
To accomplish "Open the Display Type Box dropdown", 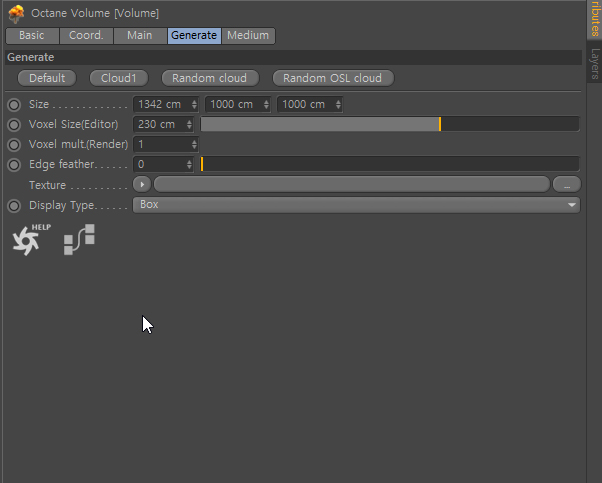I will point(356,205).
